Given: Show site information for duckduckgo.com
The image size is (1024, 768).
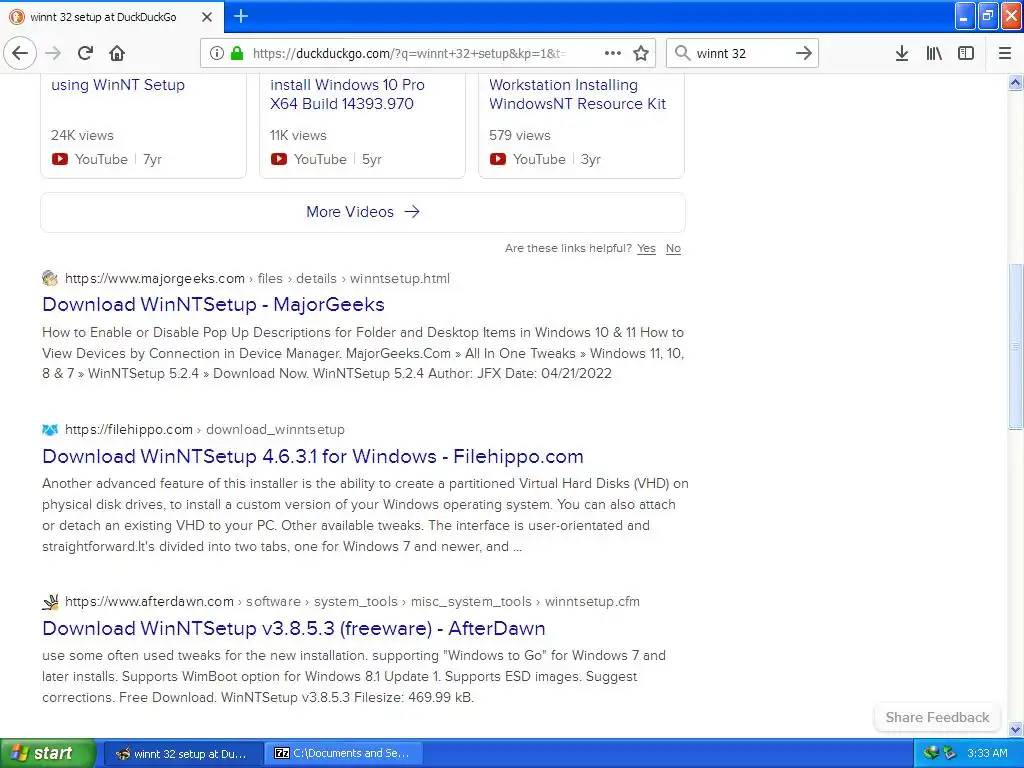Looking at the screenshot, I should click(x=217, y=54).
